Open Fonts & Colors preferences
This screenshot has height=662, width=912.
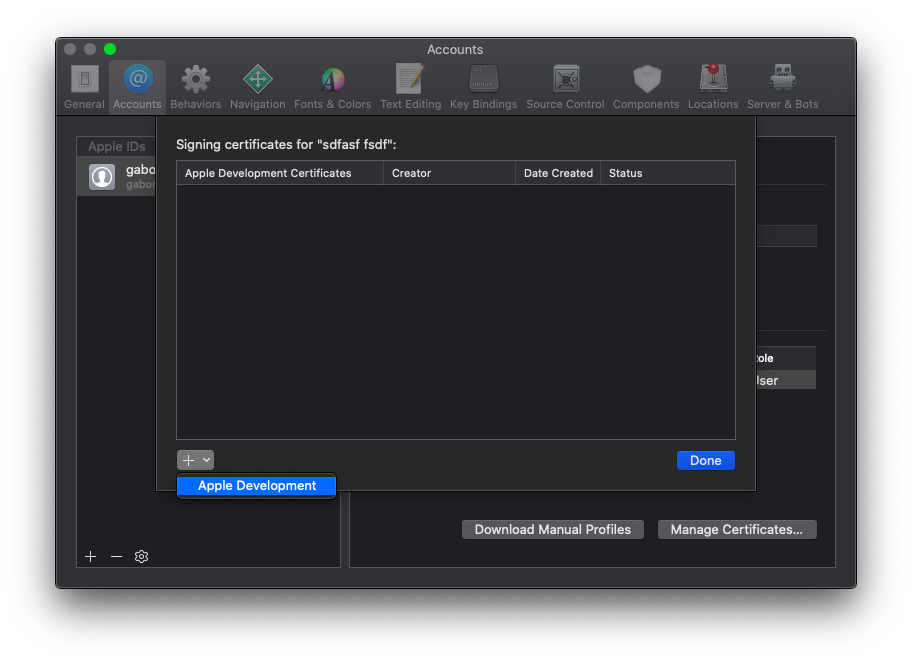tap(333, 87)
